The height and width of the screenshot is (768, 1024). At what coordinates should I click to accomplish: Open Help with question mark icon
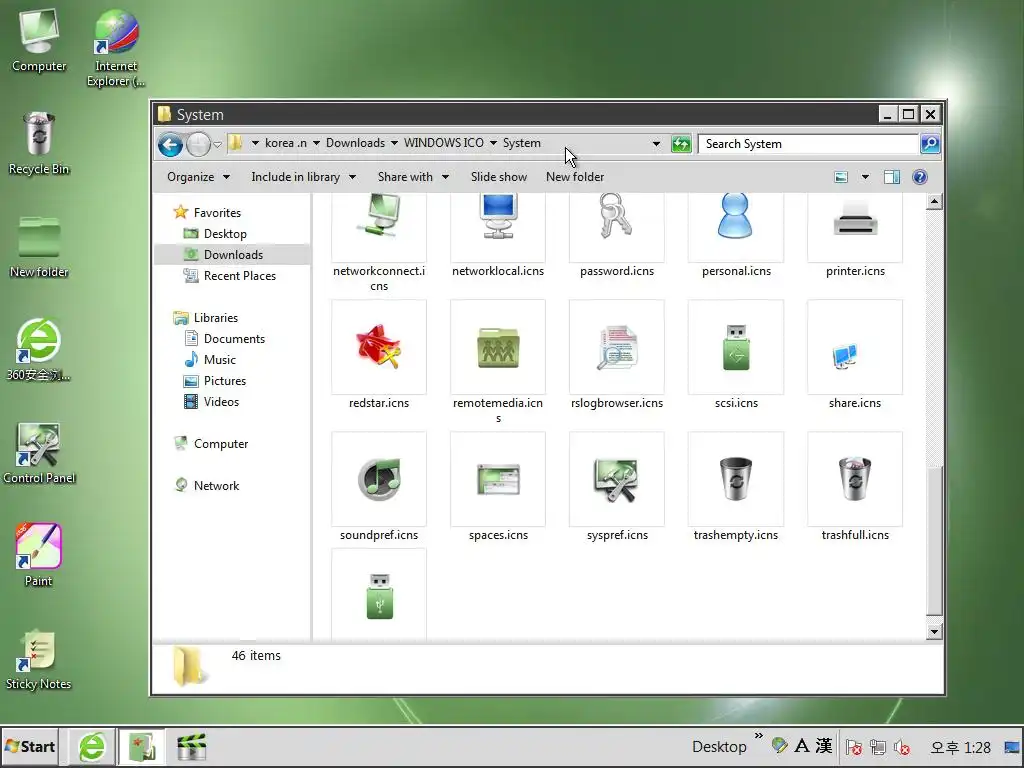point(920,177)
